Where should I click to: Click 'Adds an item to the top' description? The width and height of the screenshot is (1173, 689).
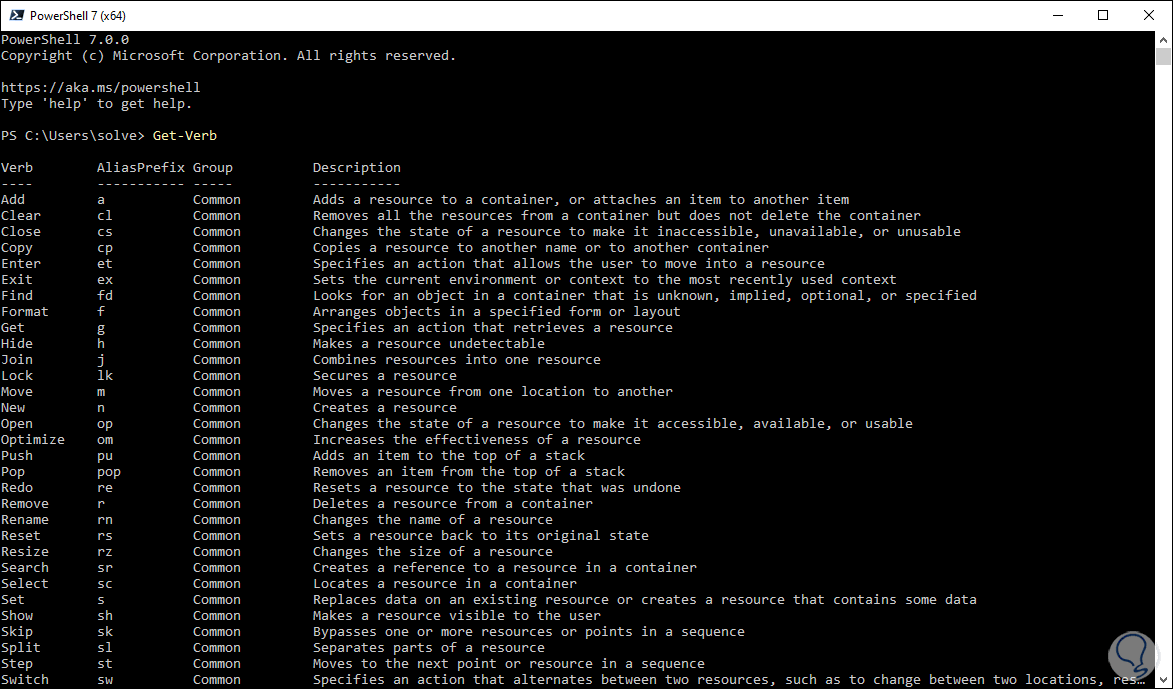(449, 456)
